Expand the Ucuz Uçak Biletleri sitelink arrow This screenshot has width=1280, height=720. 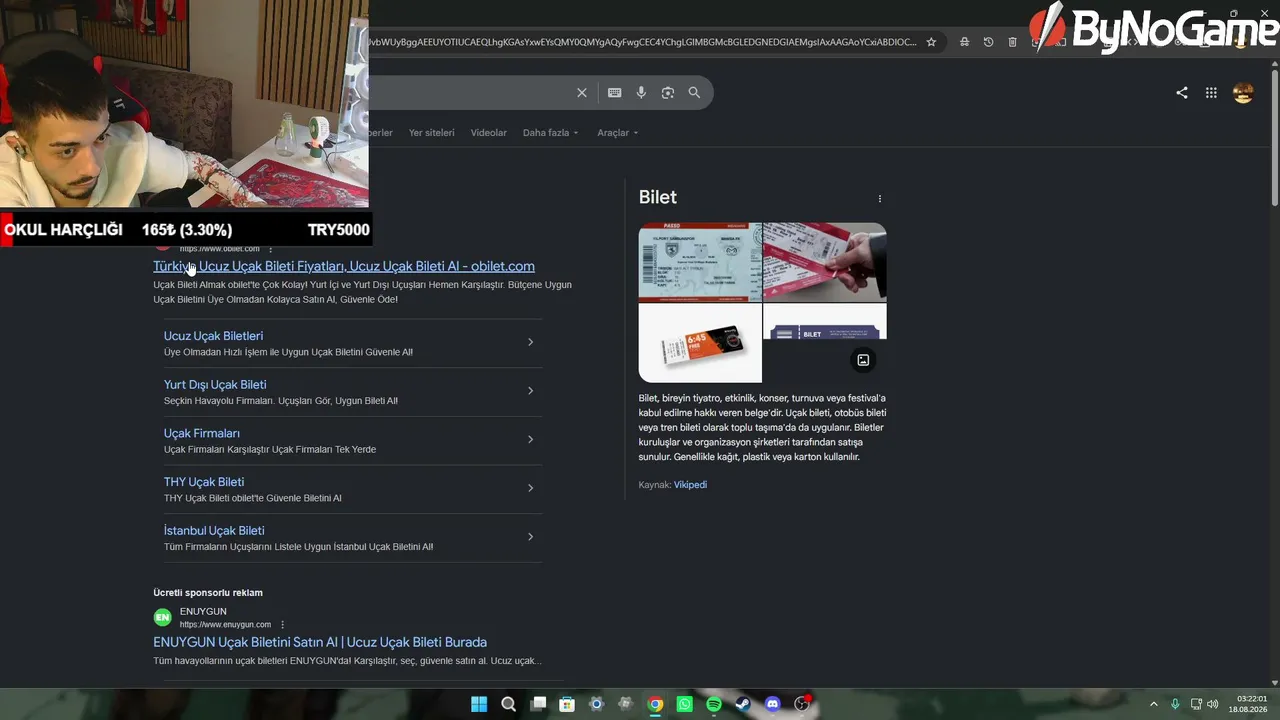click(530, 342)
